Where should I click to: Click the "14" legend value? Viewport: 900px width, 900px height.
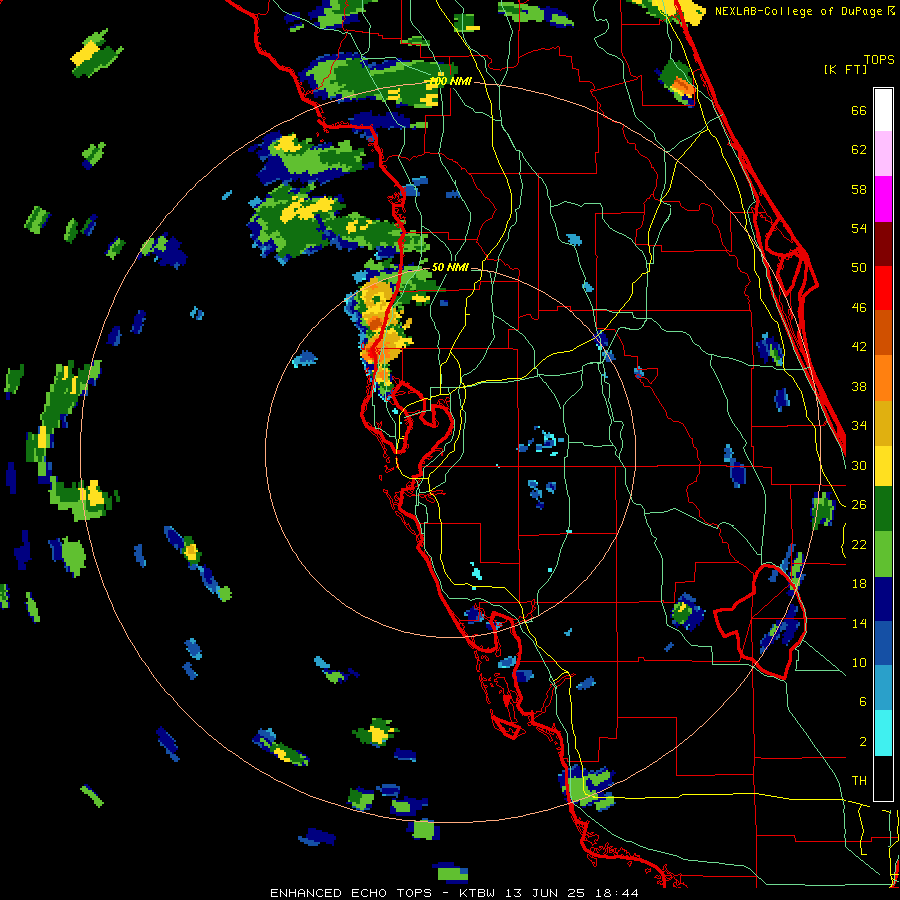point(859,623)
